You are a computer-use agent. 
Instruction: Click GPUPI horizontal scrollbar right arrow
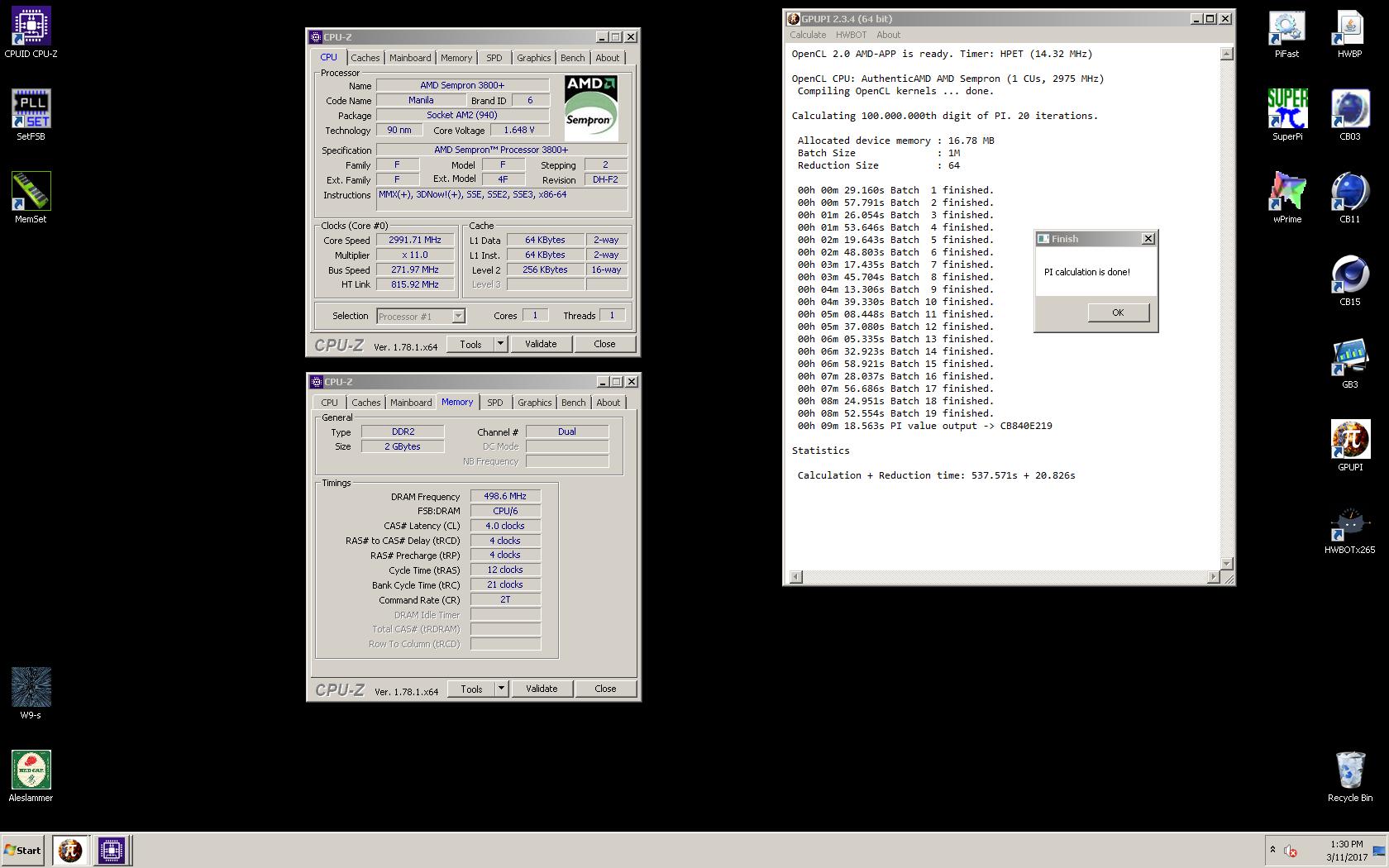(x=1214, y=576)
